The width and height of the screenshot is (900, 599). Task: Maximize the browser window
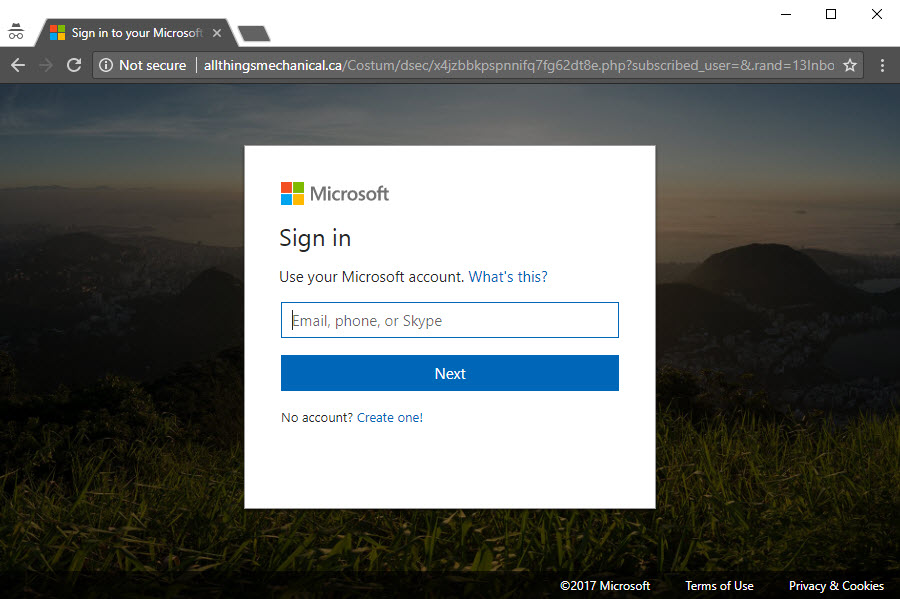coord(831,14)
